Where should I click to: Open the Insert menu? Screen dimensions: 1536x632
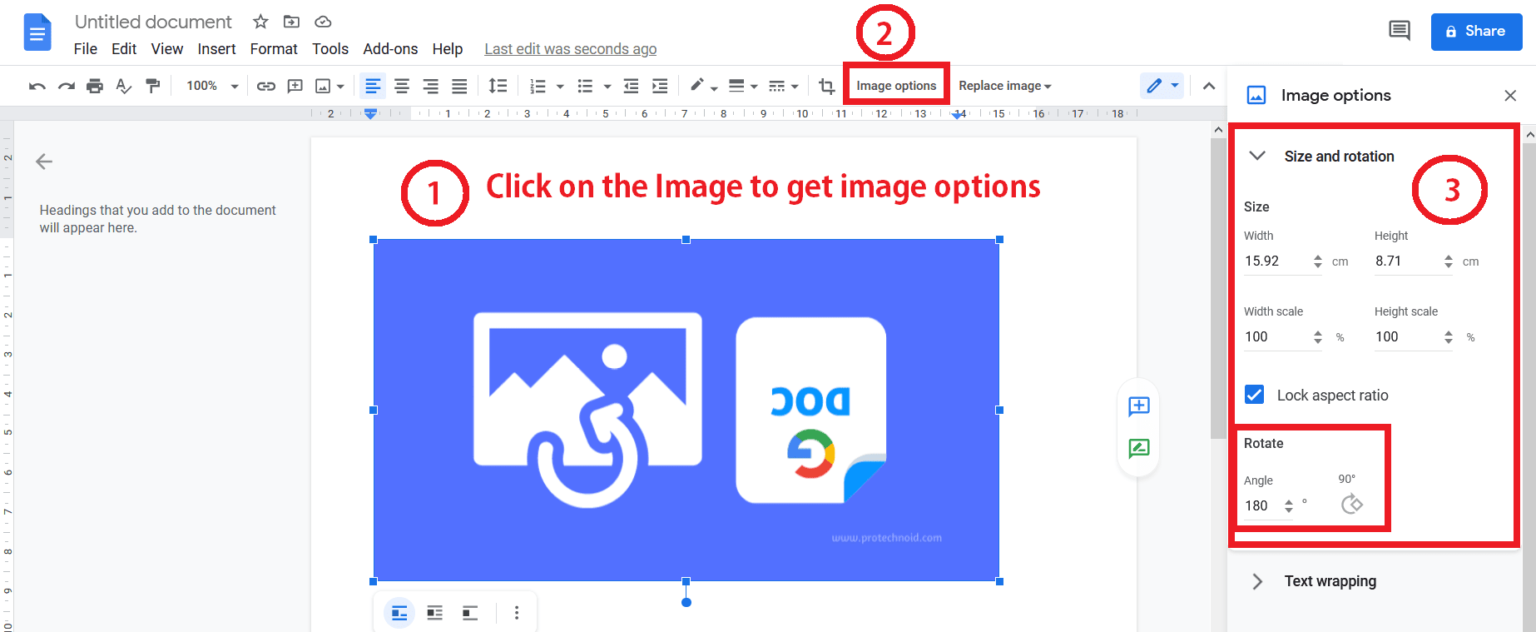coord(216,48)
